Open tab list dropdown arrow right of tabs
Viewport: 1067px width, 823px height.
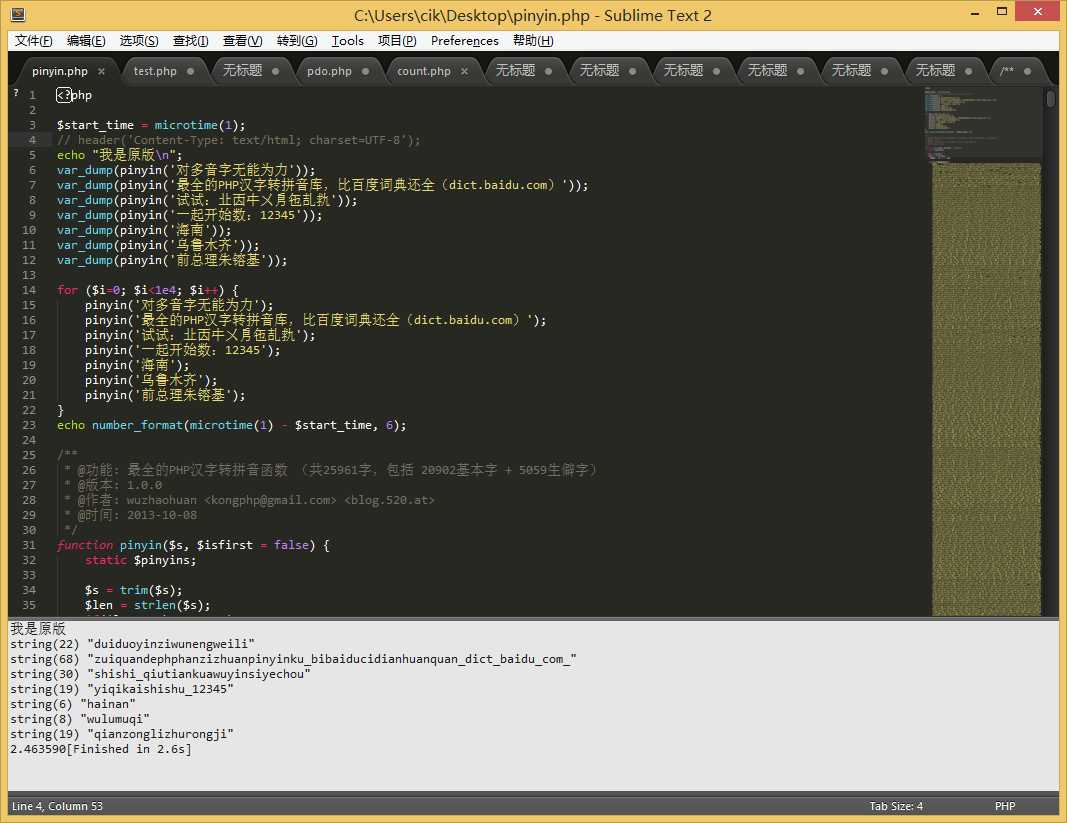click(x=1054, y=71)
